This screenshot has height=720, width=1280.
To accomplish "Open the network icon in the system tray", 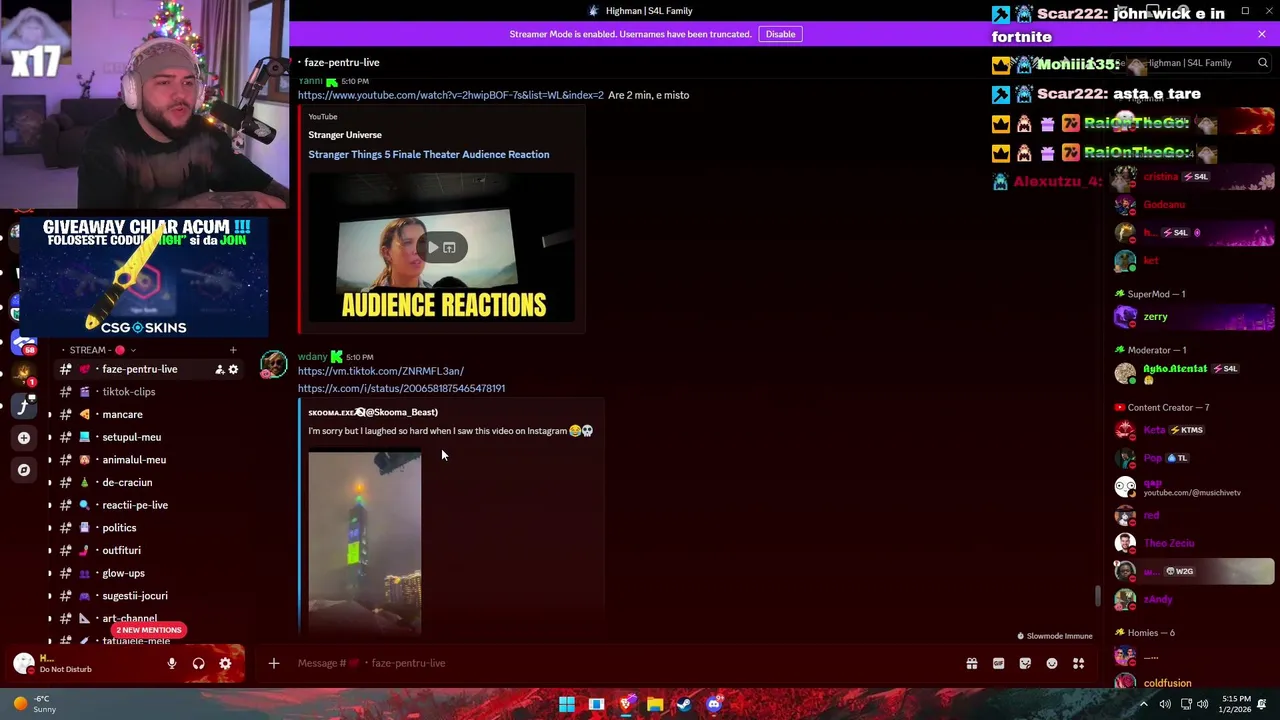I will 1185,704.
